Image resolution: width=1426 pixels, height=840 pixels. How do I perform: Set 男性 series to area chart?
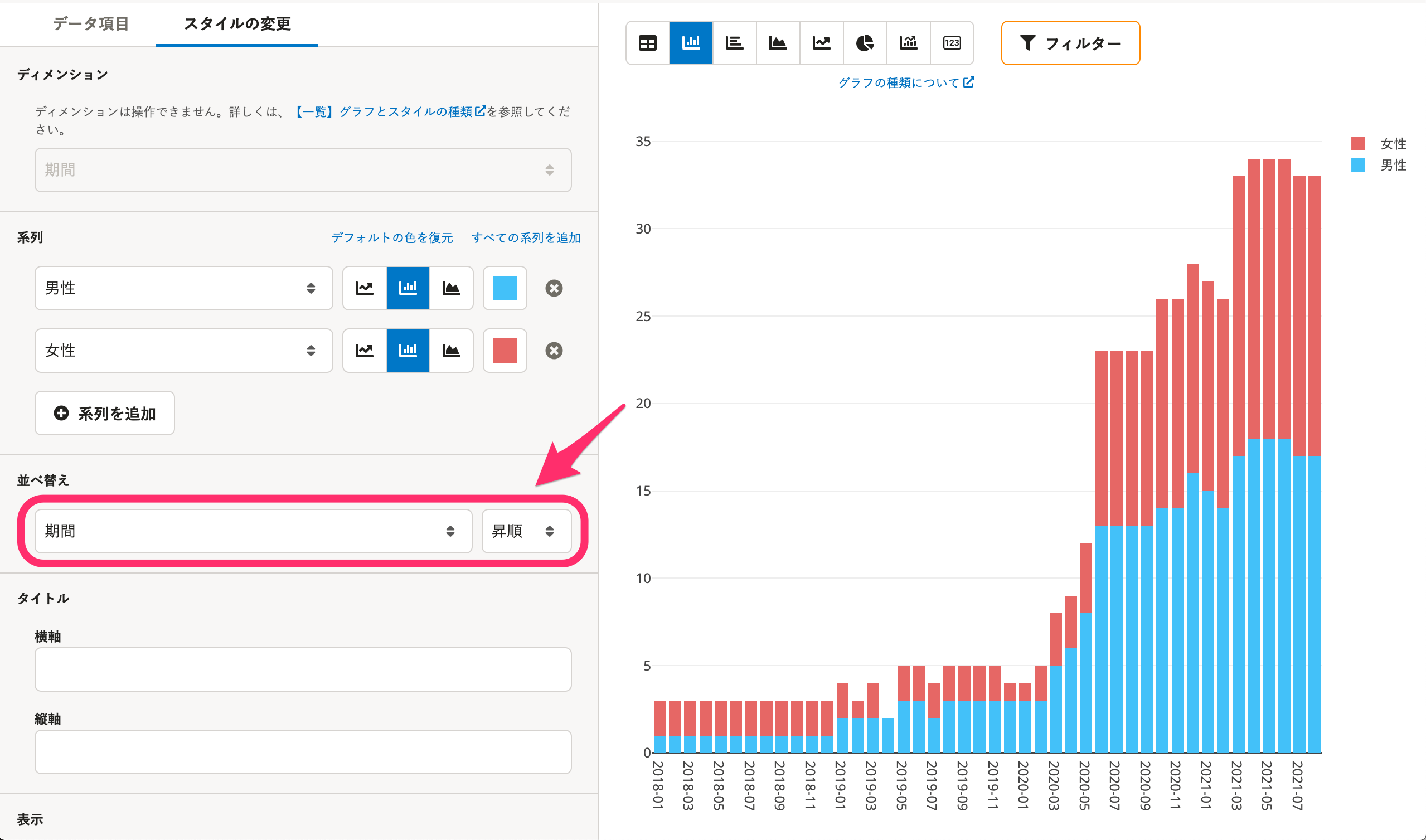point(451,288)
